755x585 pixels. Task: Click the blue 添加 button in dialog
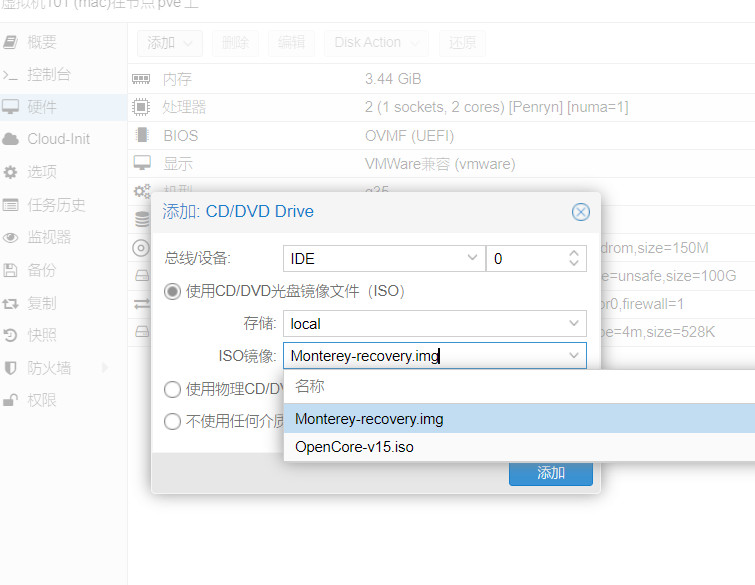point(550,473)
